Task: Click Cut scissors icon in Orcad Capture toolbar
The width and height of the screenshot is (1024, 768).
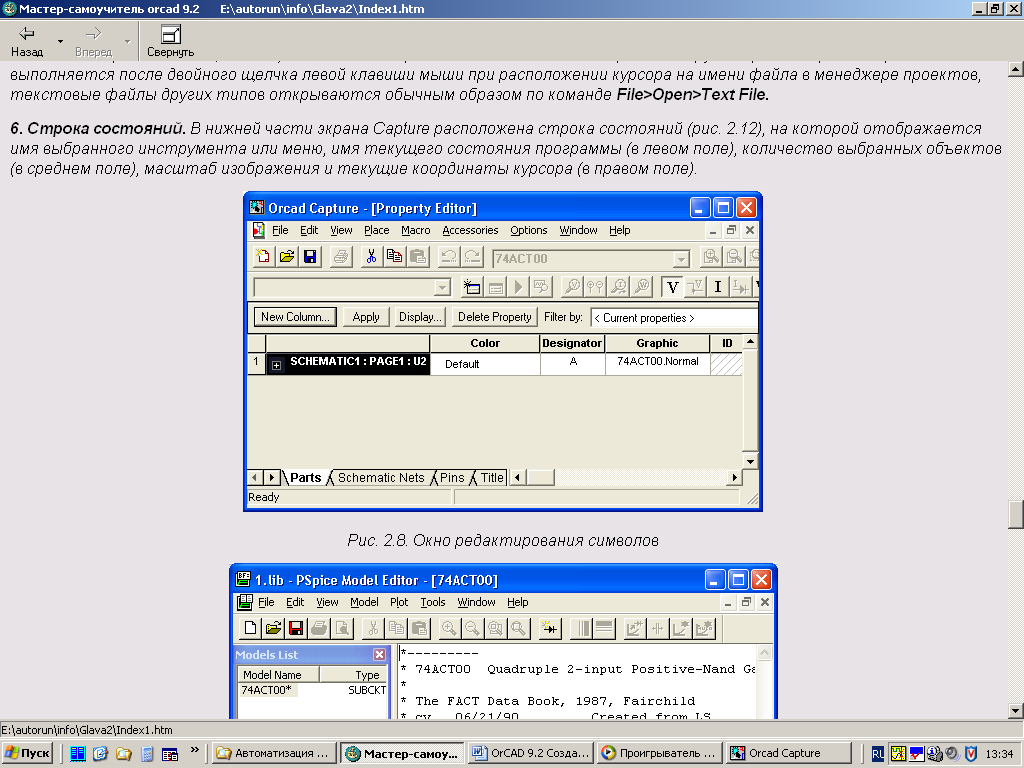Action: tap(371, 257)
